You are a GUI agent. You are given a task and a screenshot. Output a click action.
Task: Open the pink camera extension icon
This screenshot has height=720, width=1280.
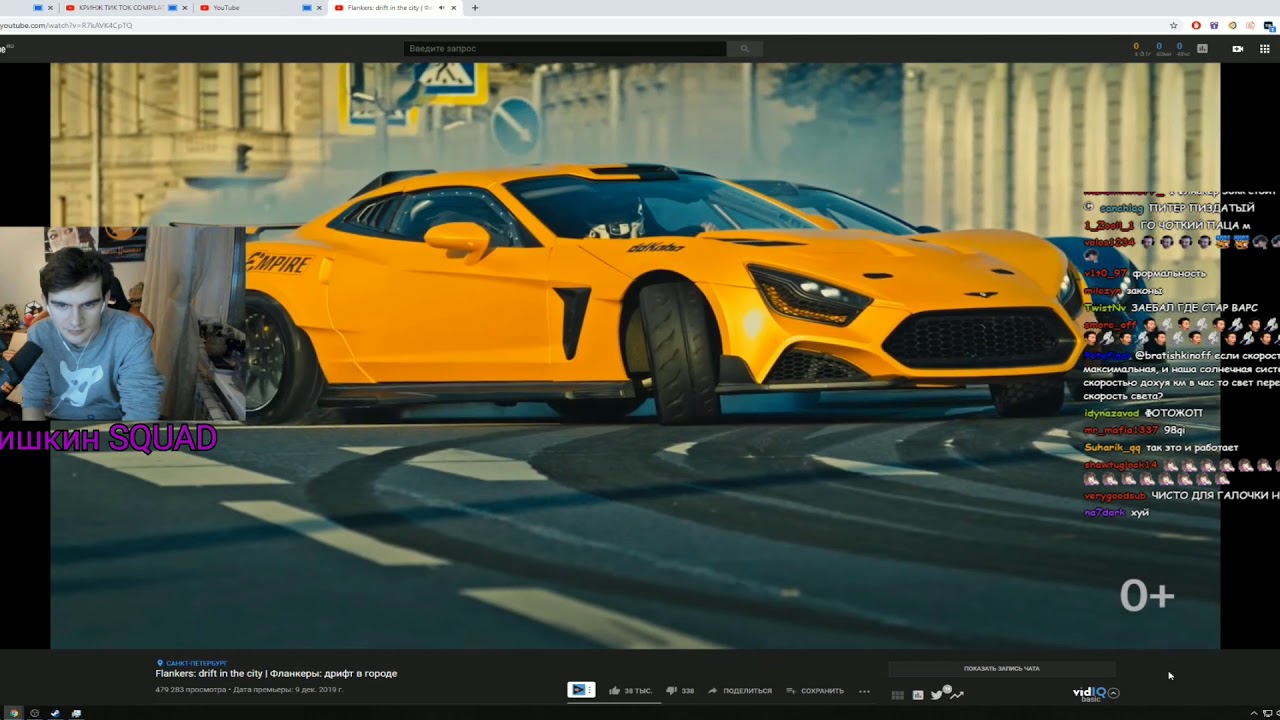coord(1250,25)
